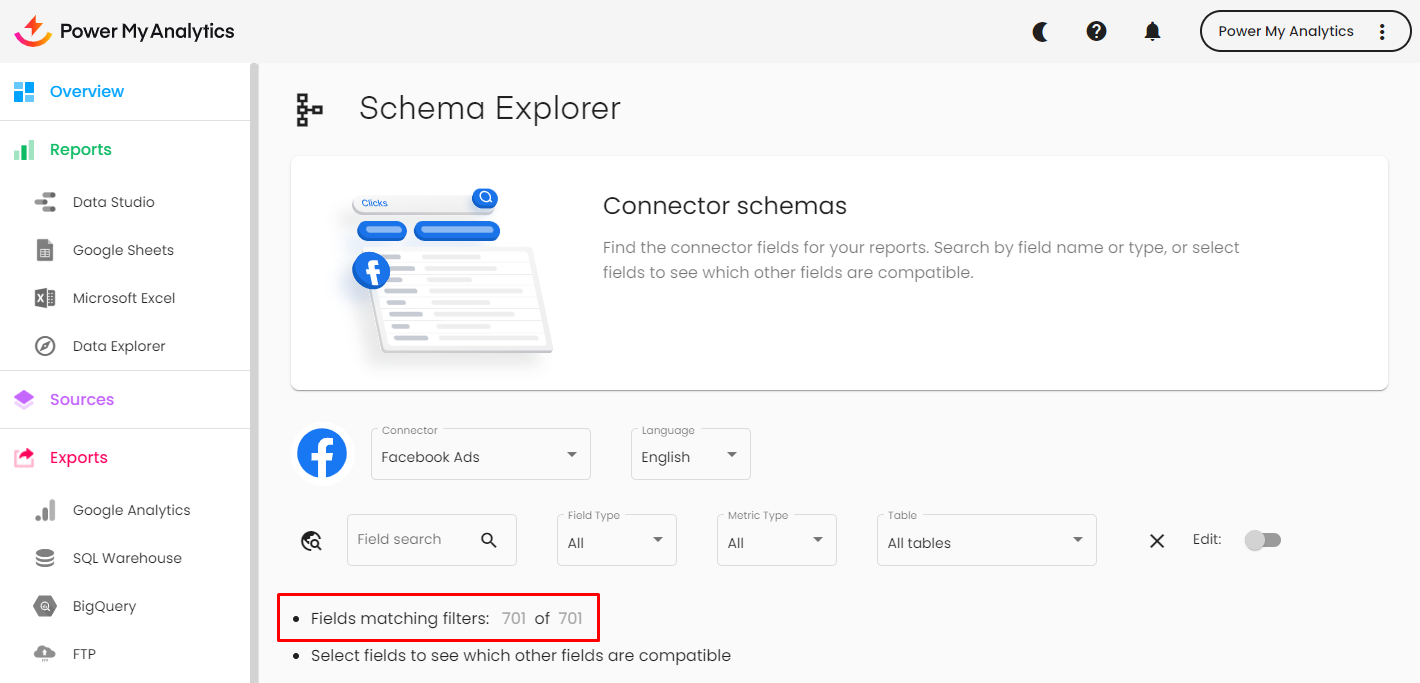Open the account three-dot menu
The height and width of the screenshot is (683, 1420).
click(1382, 32)
